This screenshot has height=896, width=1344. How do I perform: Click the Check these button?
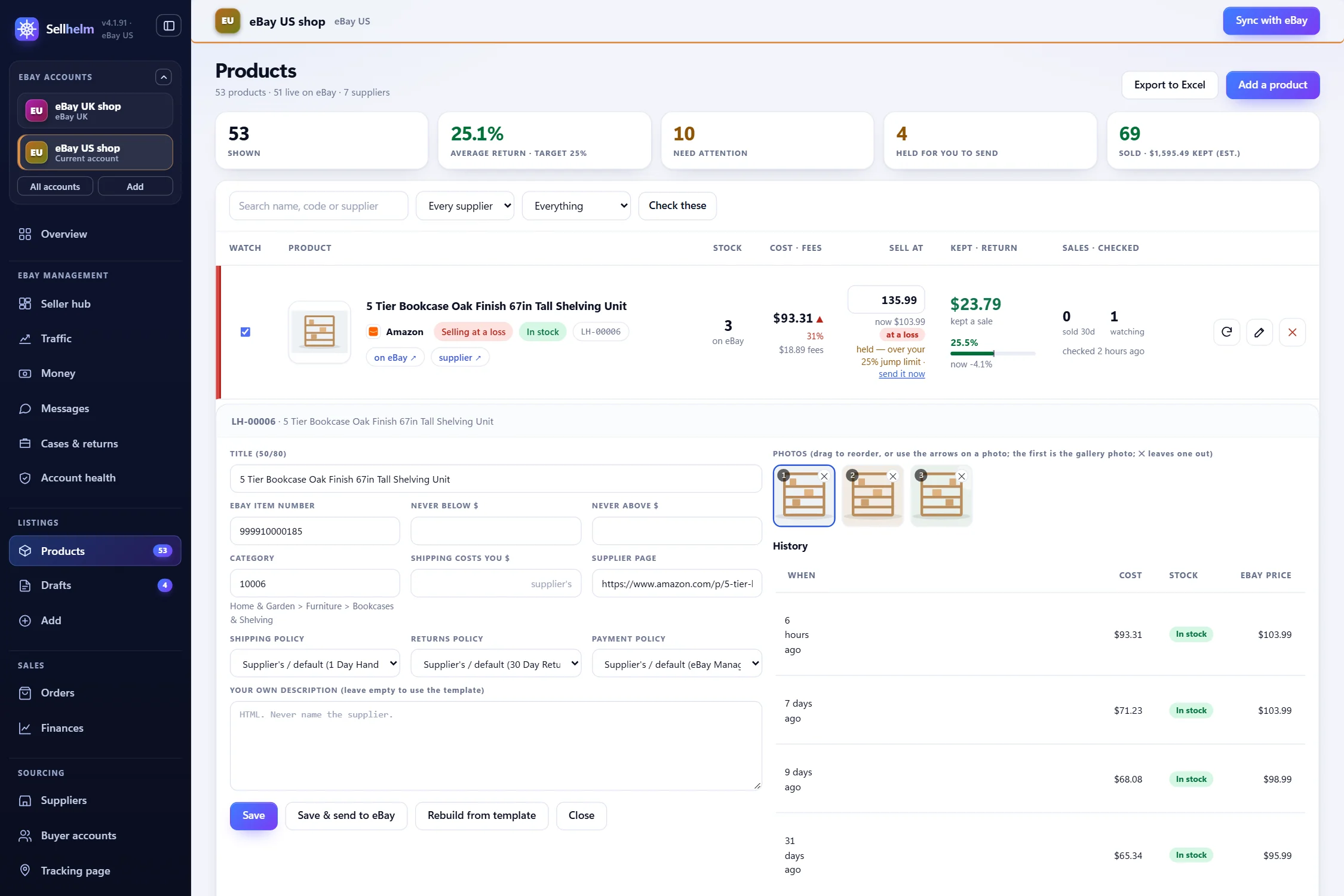(677, 206)
